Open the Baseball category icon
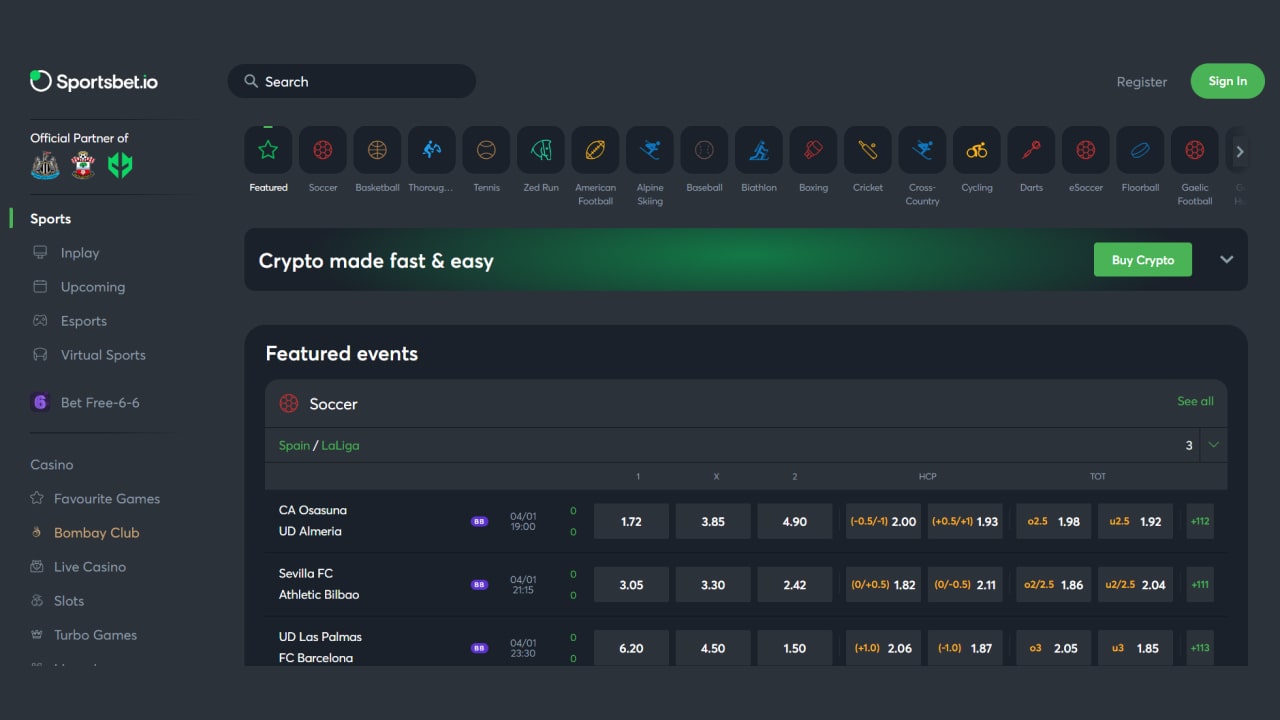 point(704,150)
